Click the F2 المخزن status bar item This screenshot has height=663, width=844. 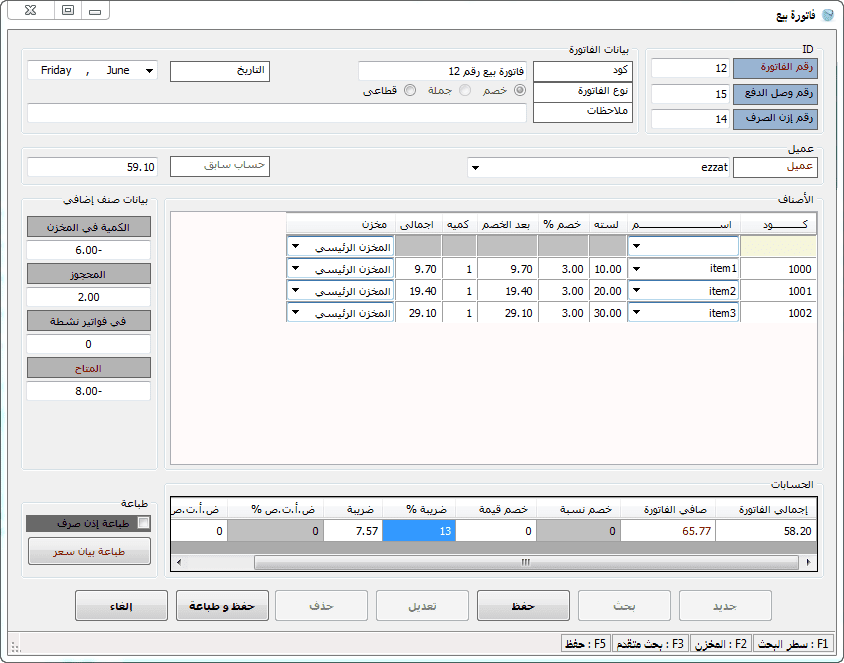coord(722,643)
